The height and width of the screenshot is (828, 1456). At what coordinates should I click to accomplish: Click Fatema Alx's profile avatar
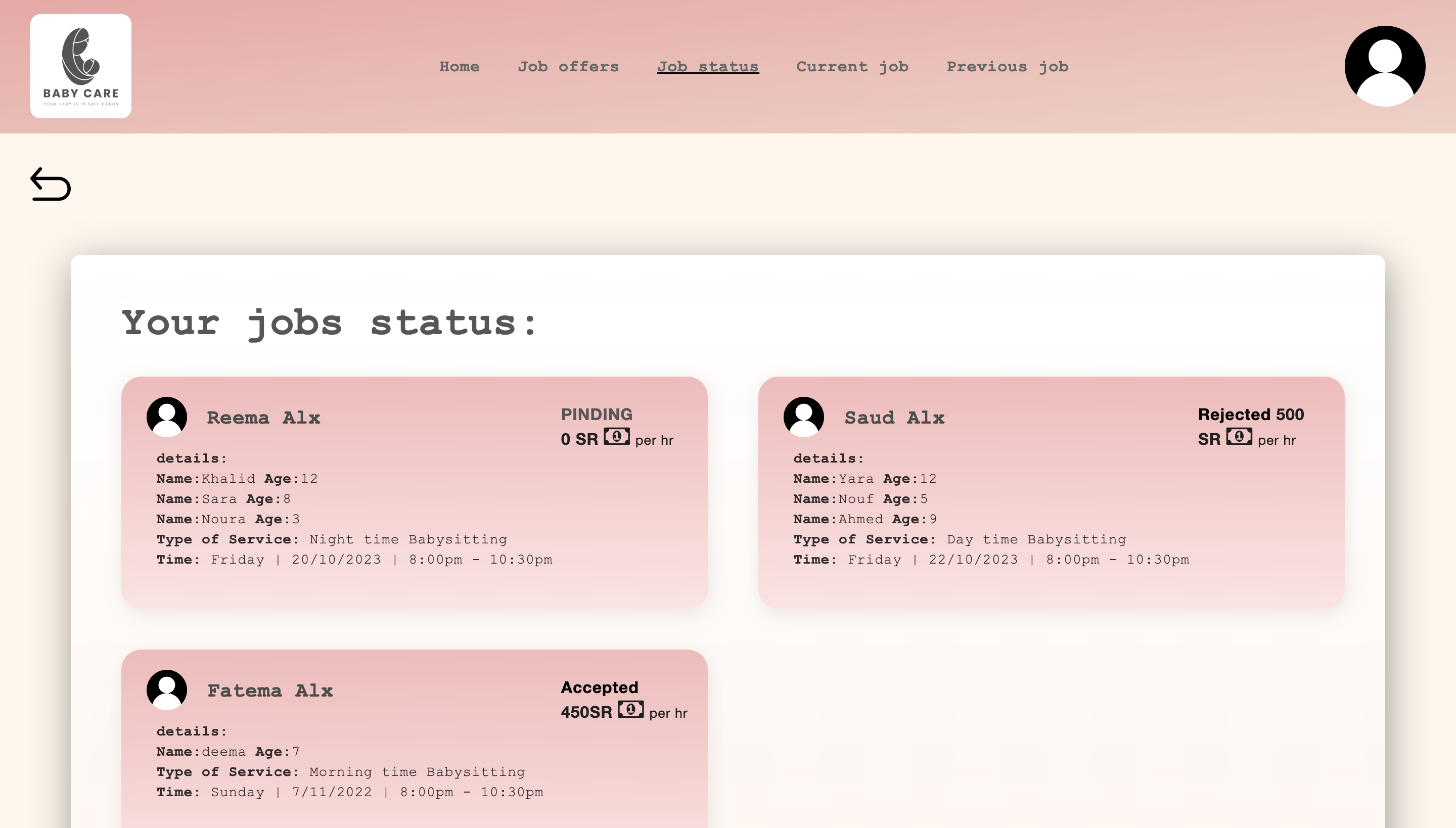pos(167,690)
